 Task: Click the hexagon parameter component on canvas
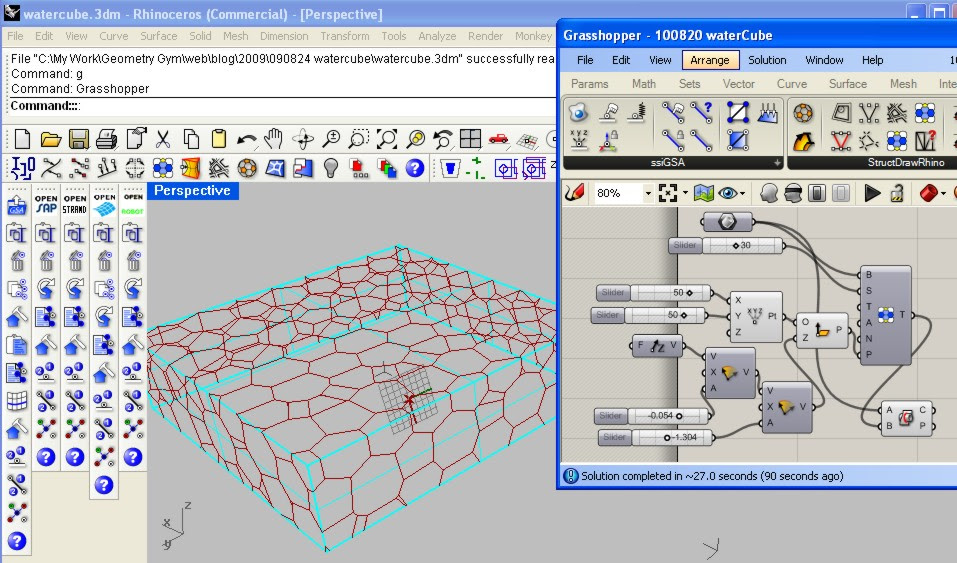pos(727,222)
